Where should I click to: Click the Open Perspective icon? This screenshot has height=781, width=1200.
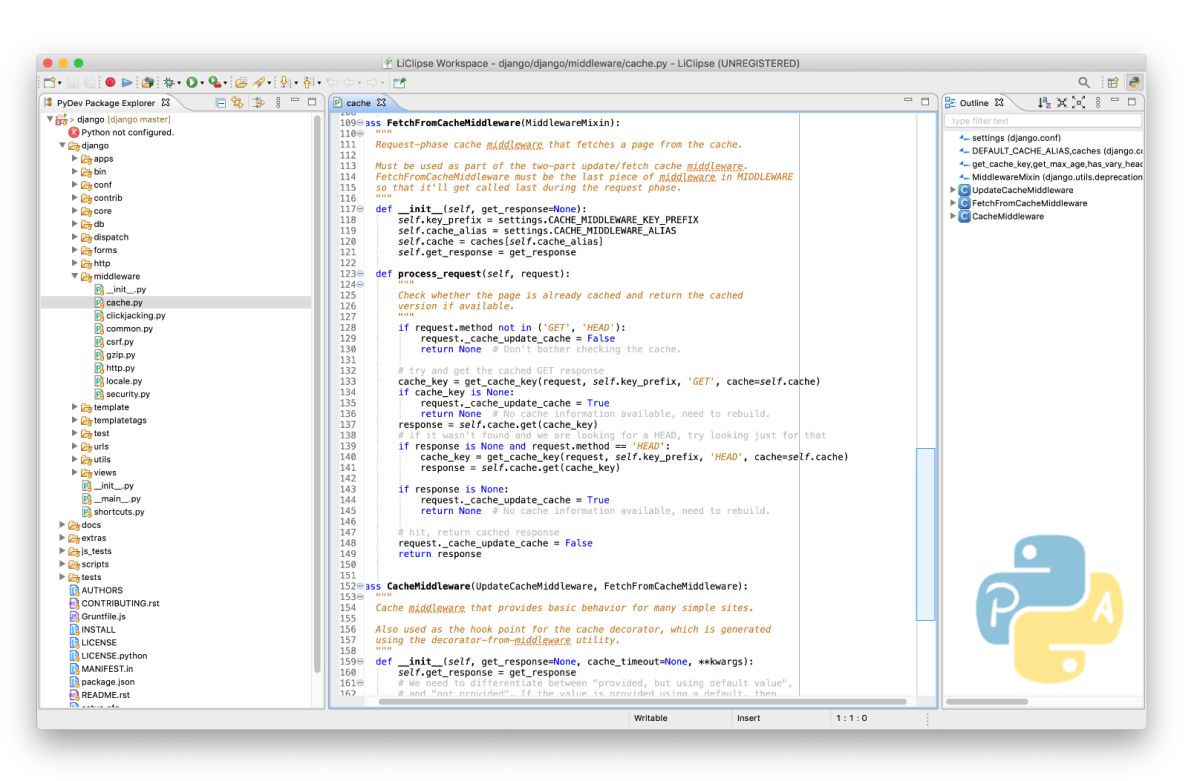point(1113,82)
